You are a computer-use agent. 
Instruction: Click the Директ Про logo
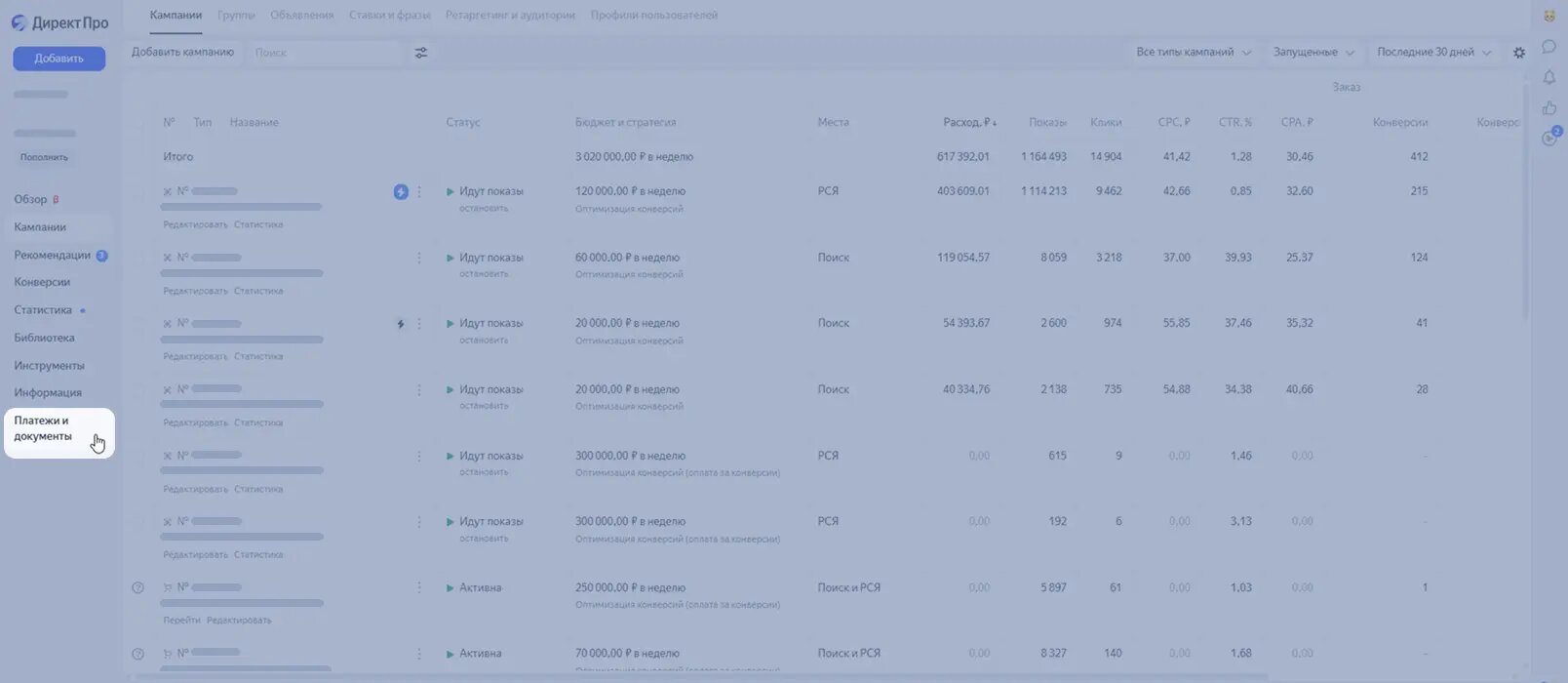coord(59,23)
